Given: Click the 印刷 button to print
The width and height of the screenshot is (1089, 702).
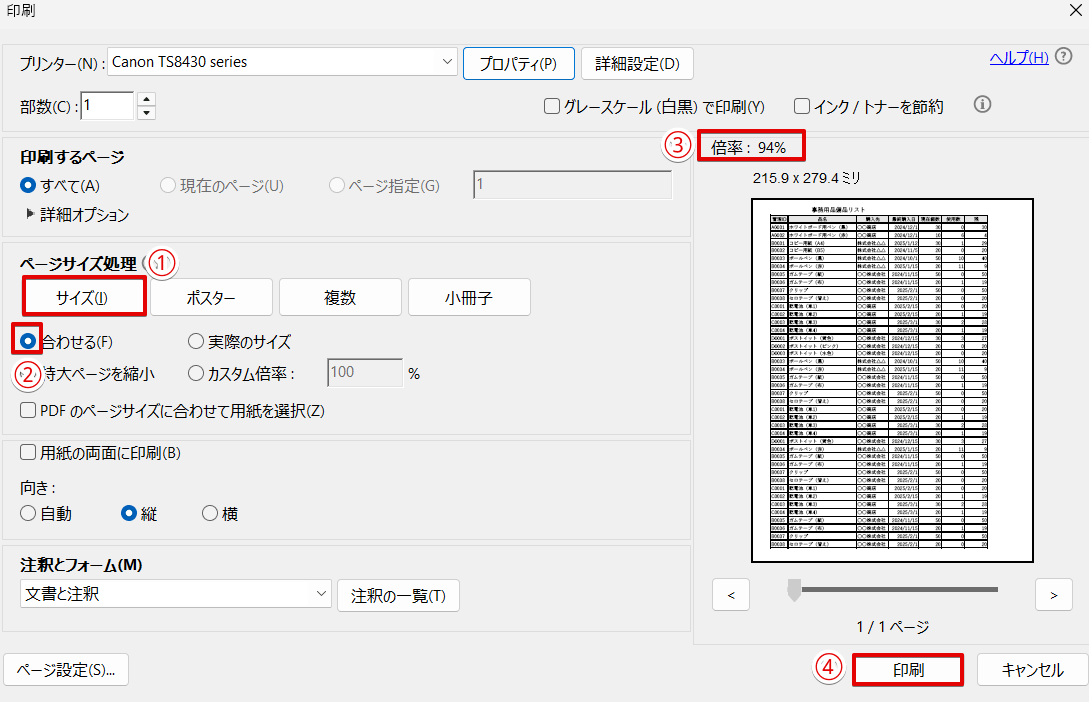Looking at the screenshot, I should tap(907, 670).
